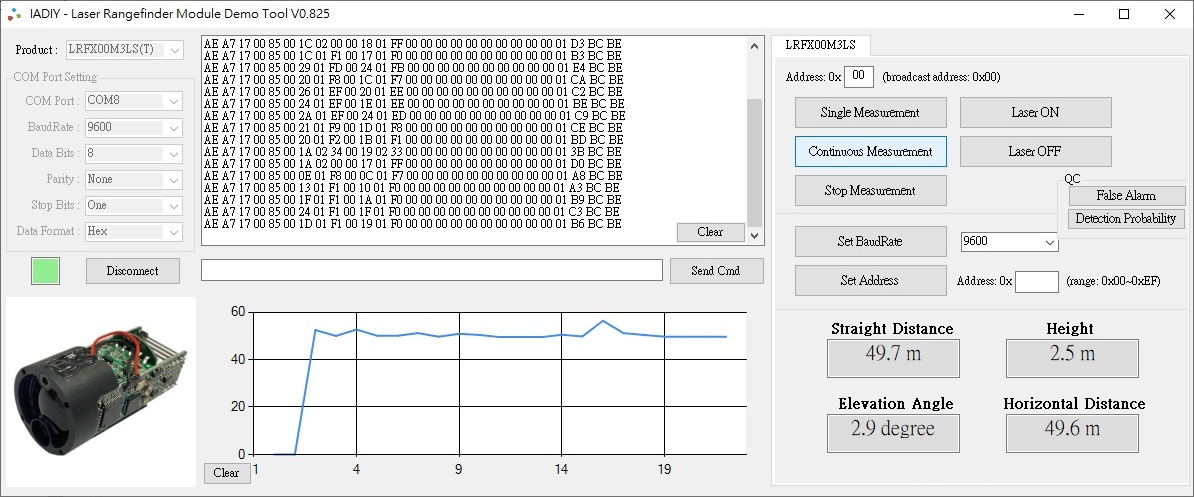Viewport: 1194px width, 497px height.
Task: Click the command input text field
Action: pos(431,271)
